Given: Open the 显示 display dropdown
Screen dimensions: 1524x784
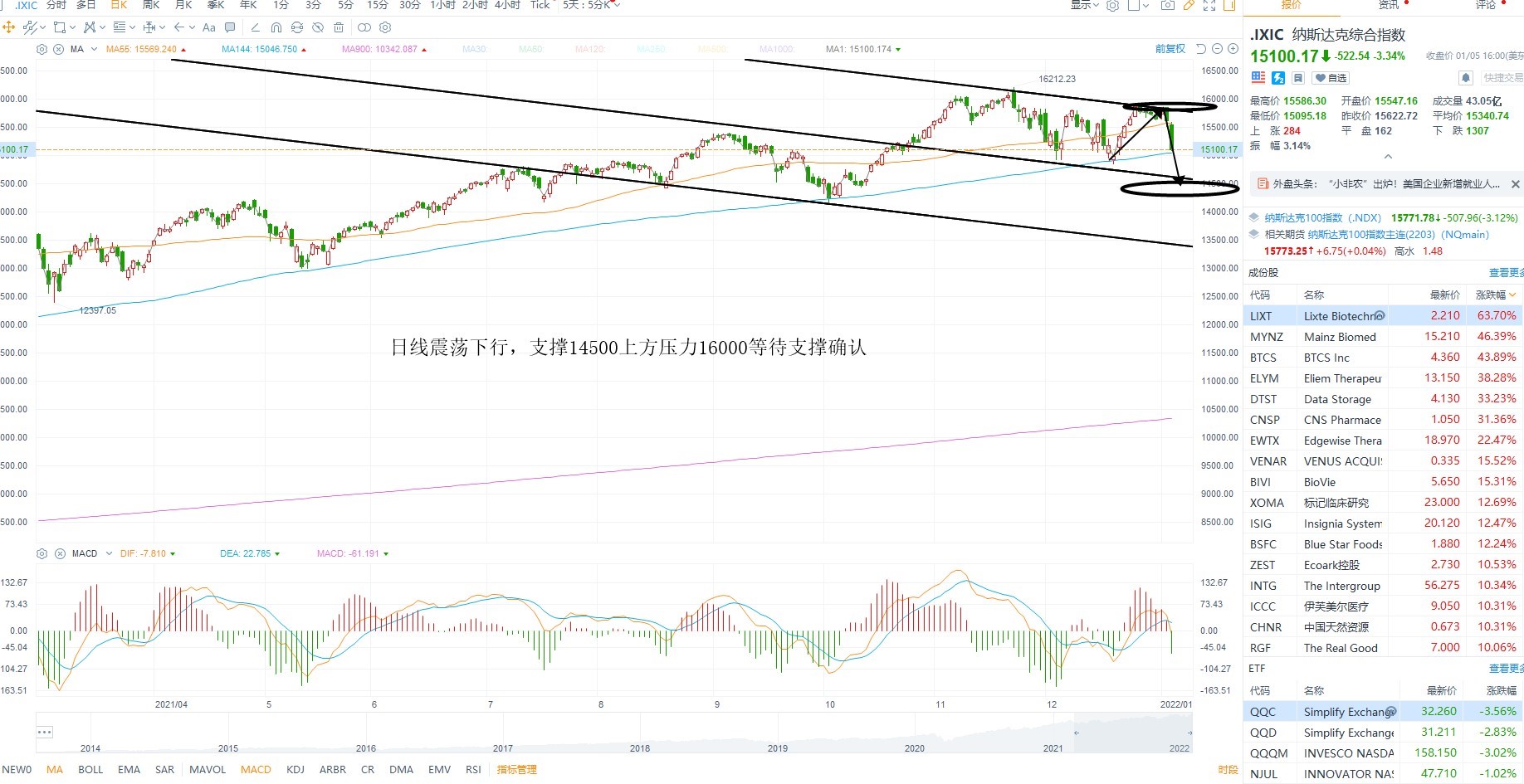Looking at the screenshot, I should 1084,5.
